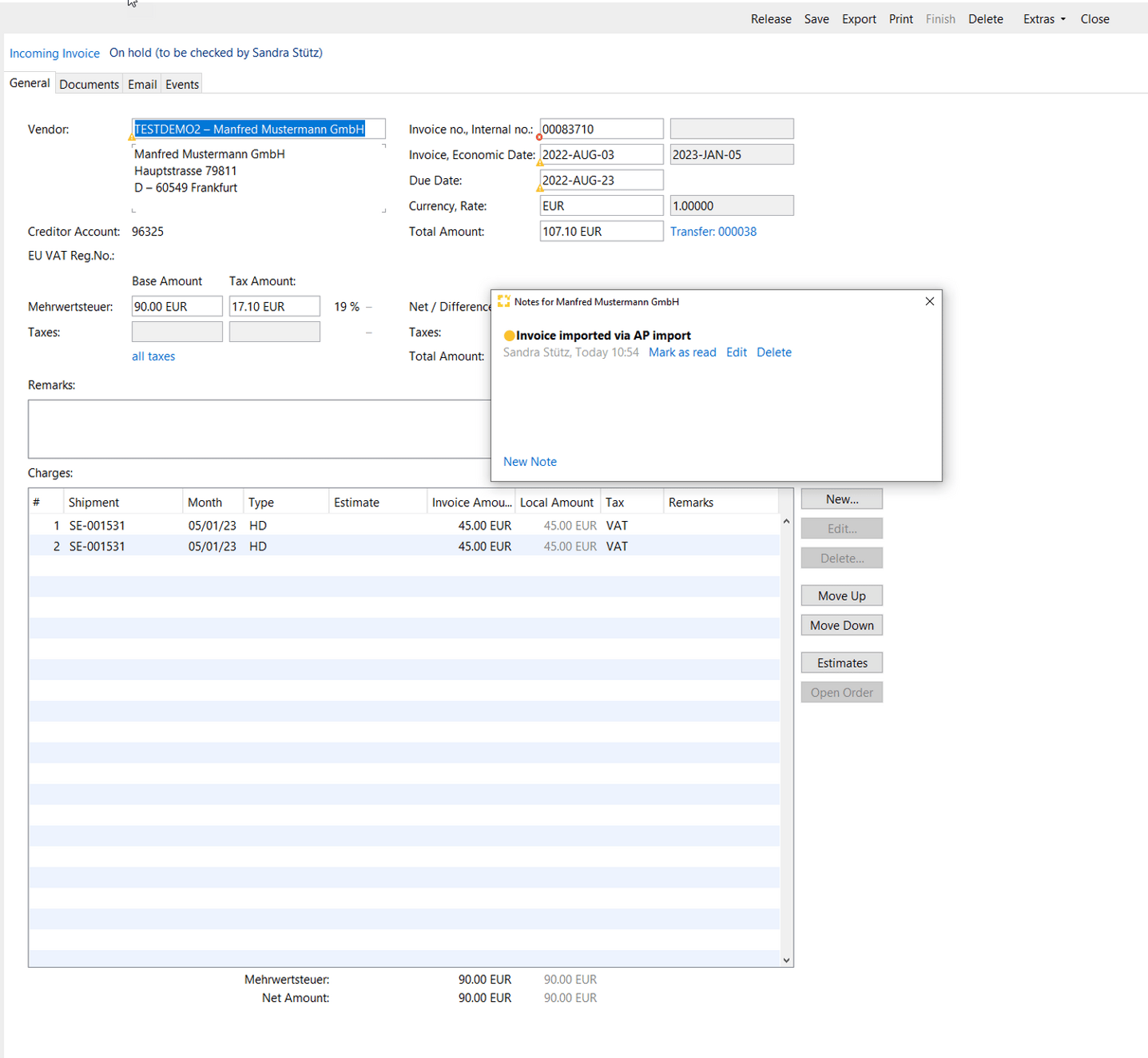Click the Type column header
The height and width of the screenshot is (1058, 1148).
coord(286,502)
